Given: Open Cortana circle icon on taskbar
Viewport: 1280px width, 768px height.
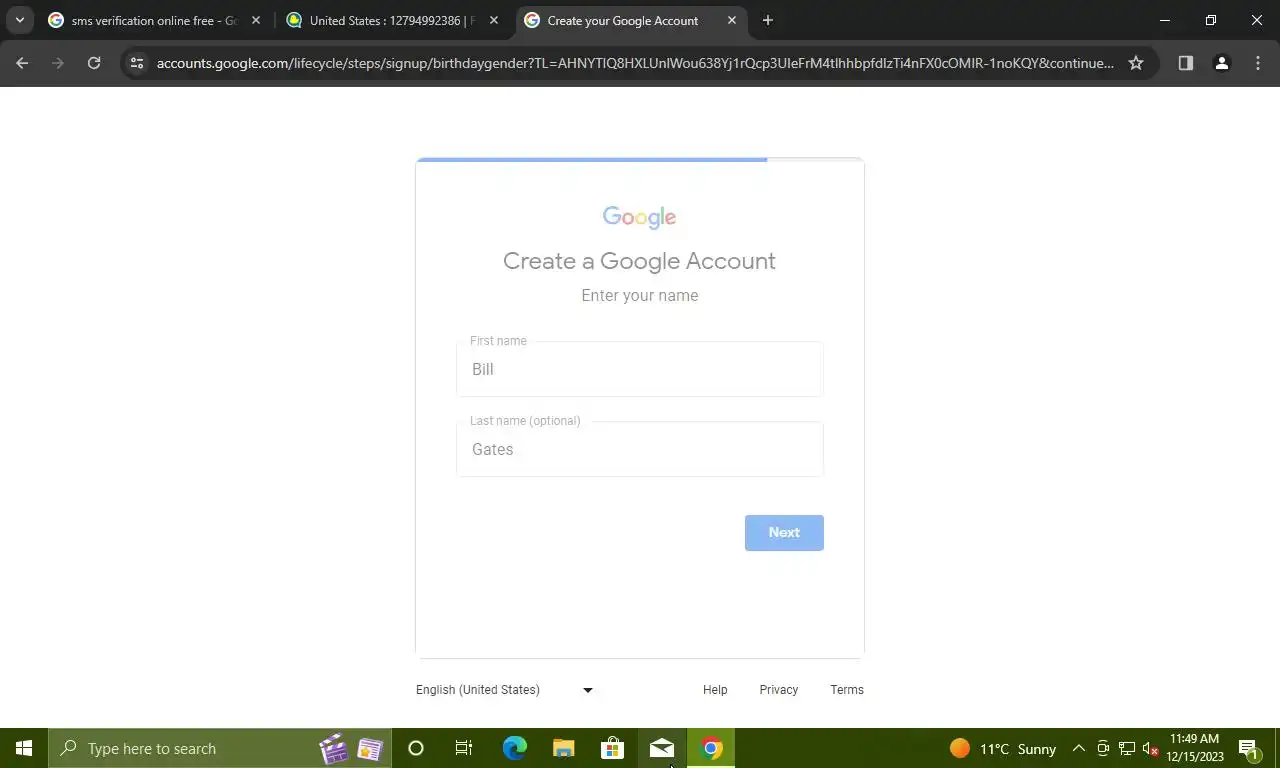Looking at the screenshot, I should [416, 748].
